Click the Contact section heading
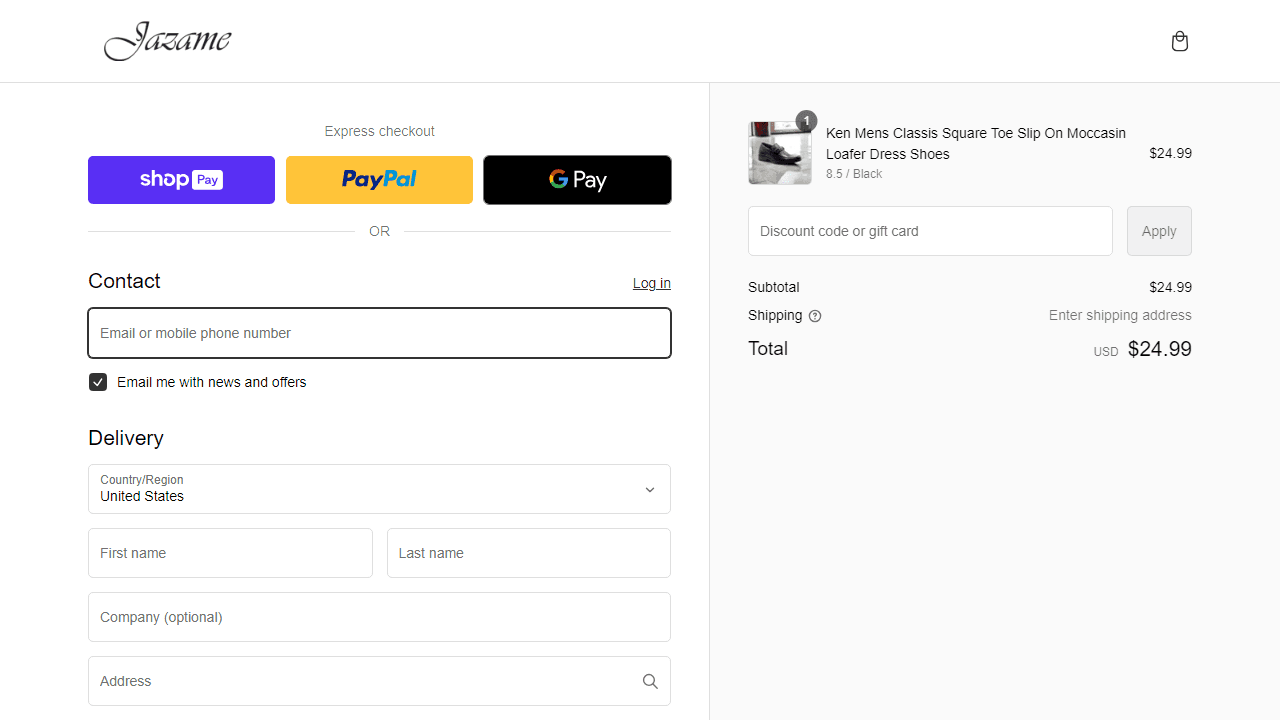Screen dimensions: 1280x720 point(124,281)
